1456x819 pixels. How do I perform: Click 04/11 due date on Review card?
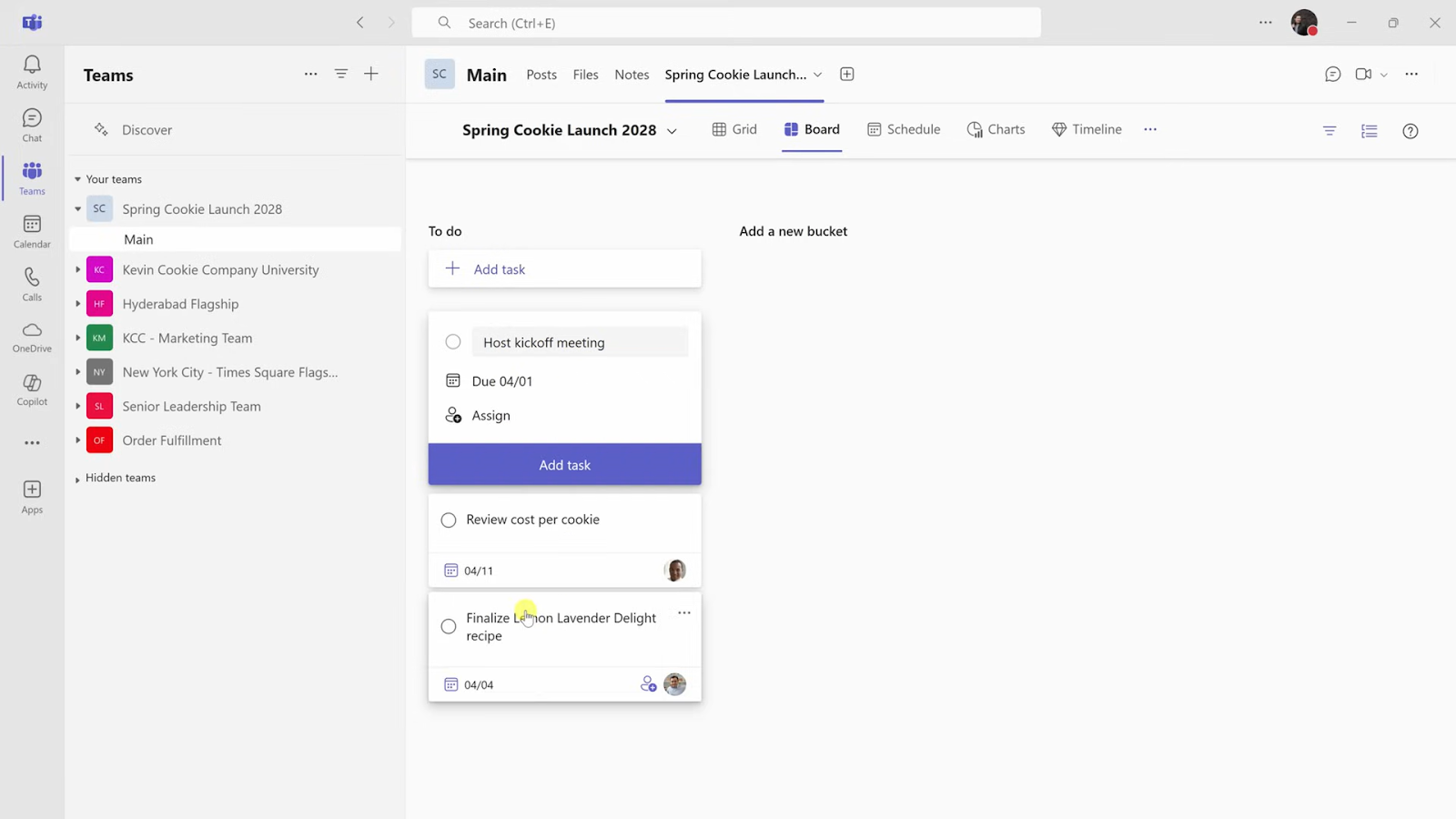[x=469, y=571]
